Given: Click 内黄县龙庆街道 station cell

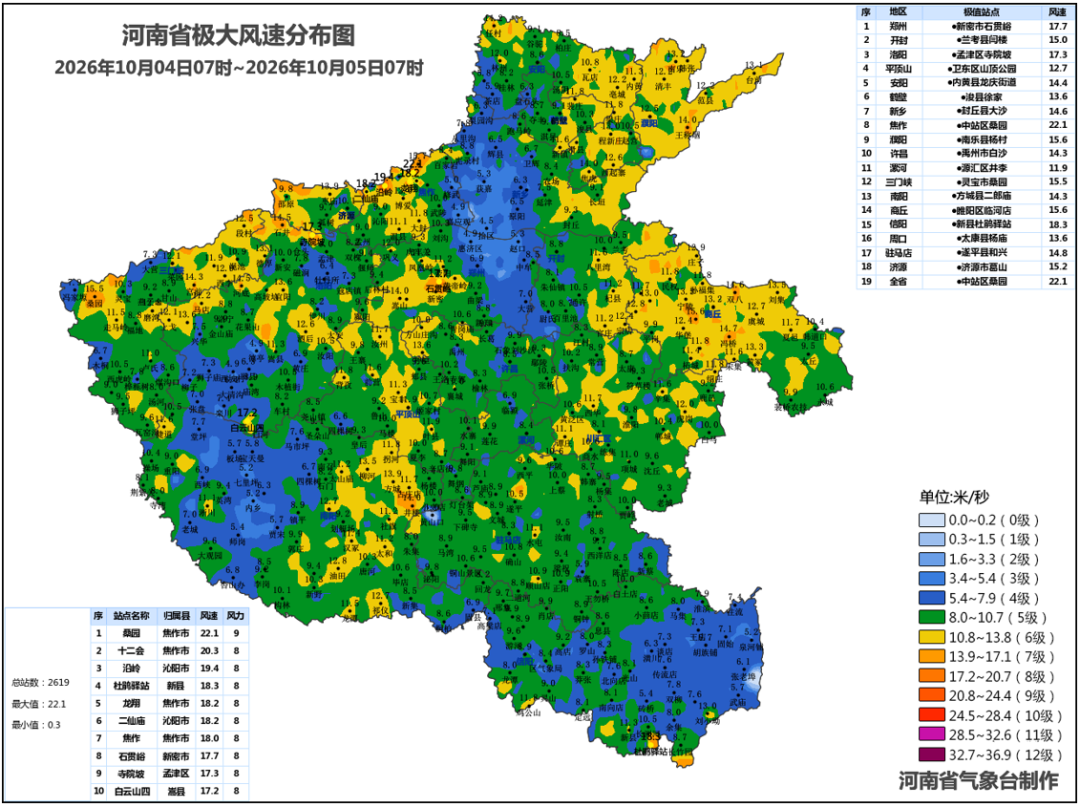Looking at the screenshot, I should click(981, 83).
